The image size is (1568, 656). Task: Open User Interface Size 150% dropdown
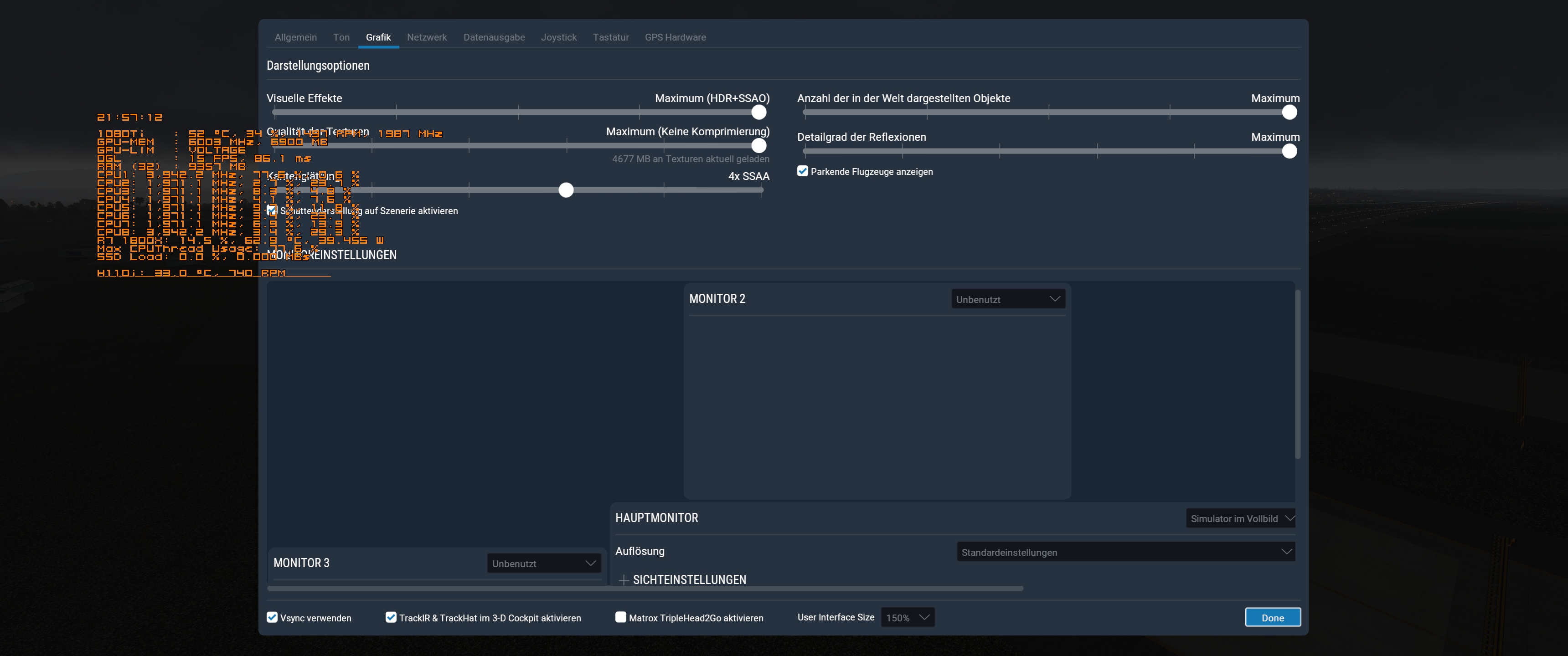point(907,617)
